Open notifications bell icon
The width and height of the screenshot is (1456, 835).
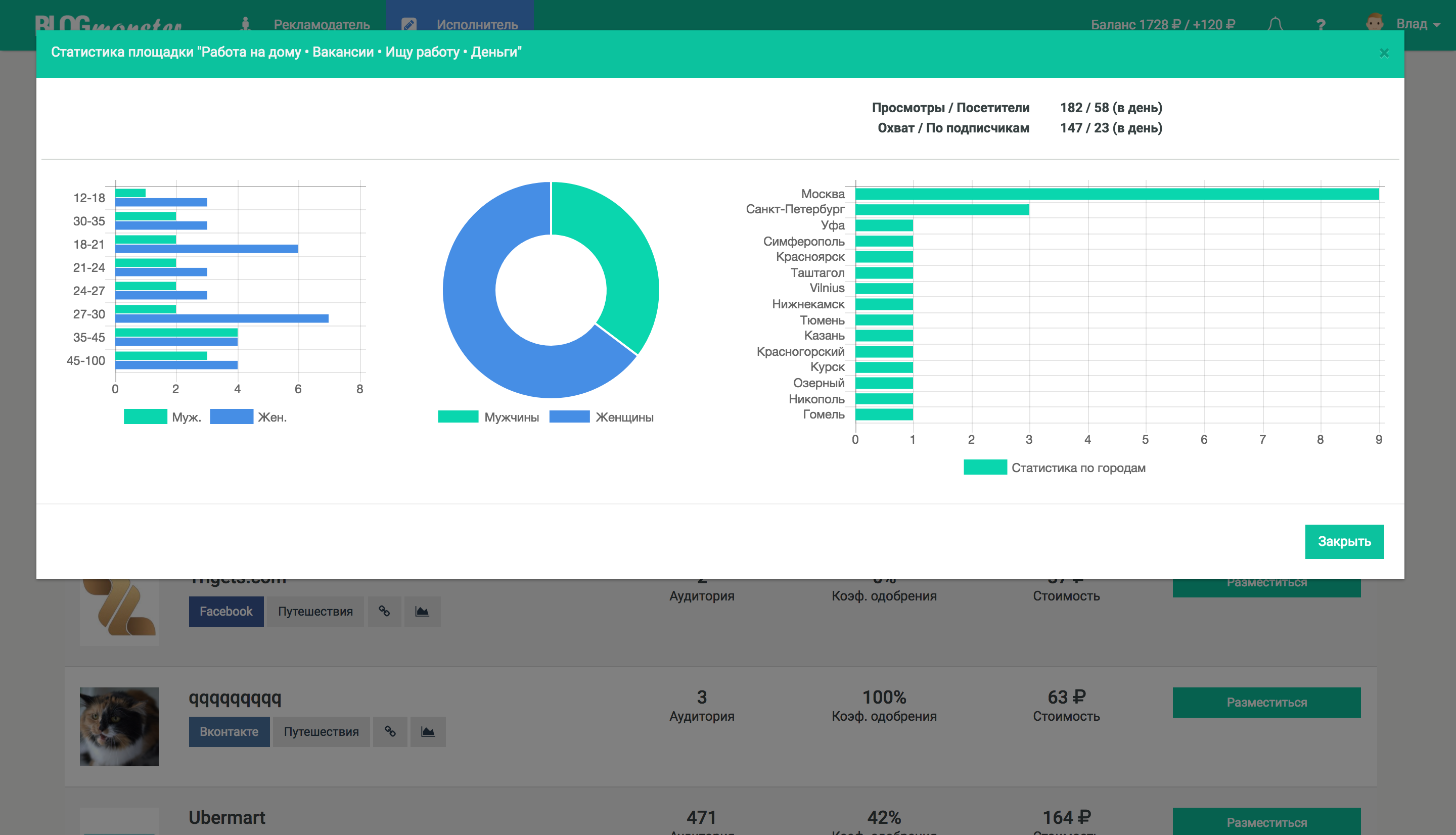(x=1275, y=25)
